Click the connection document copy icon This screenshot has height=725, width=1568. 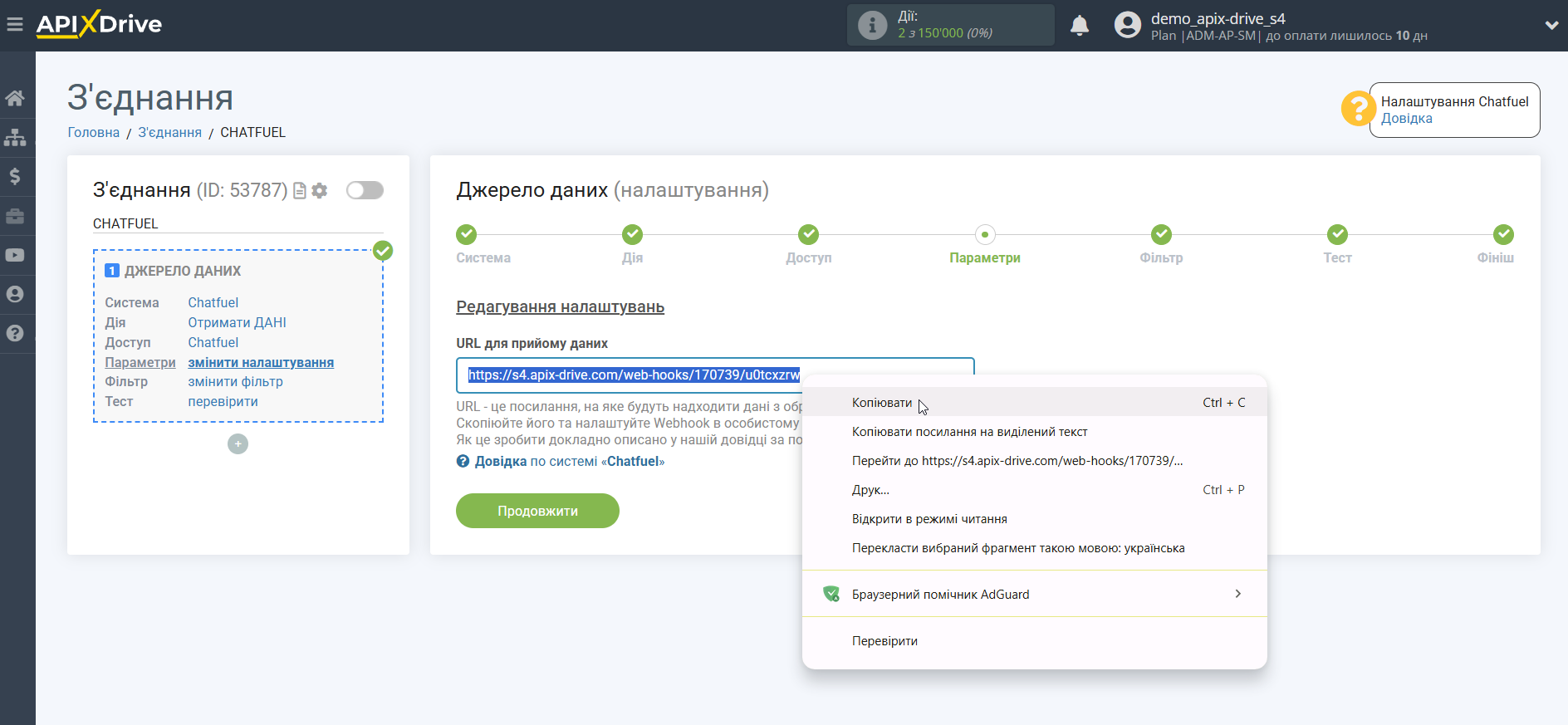(x=300, y=191)
